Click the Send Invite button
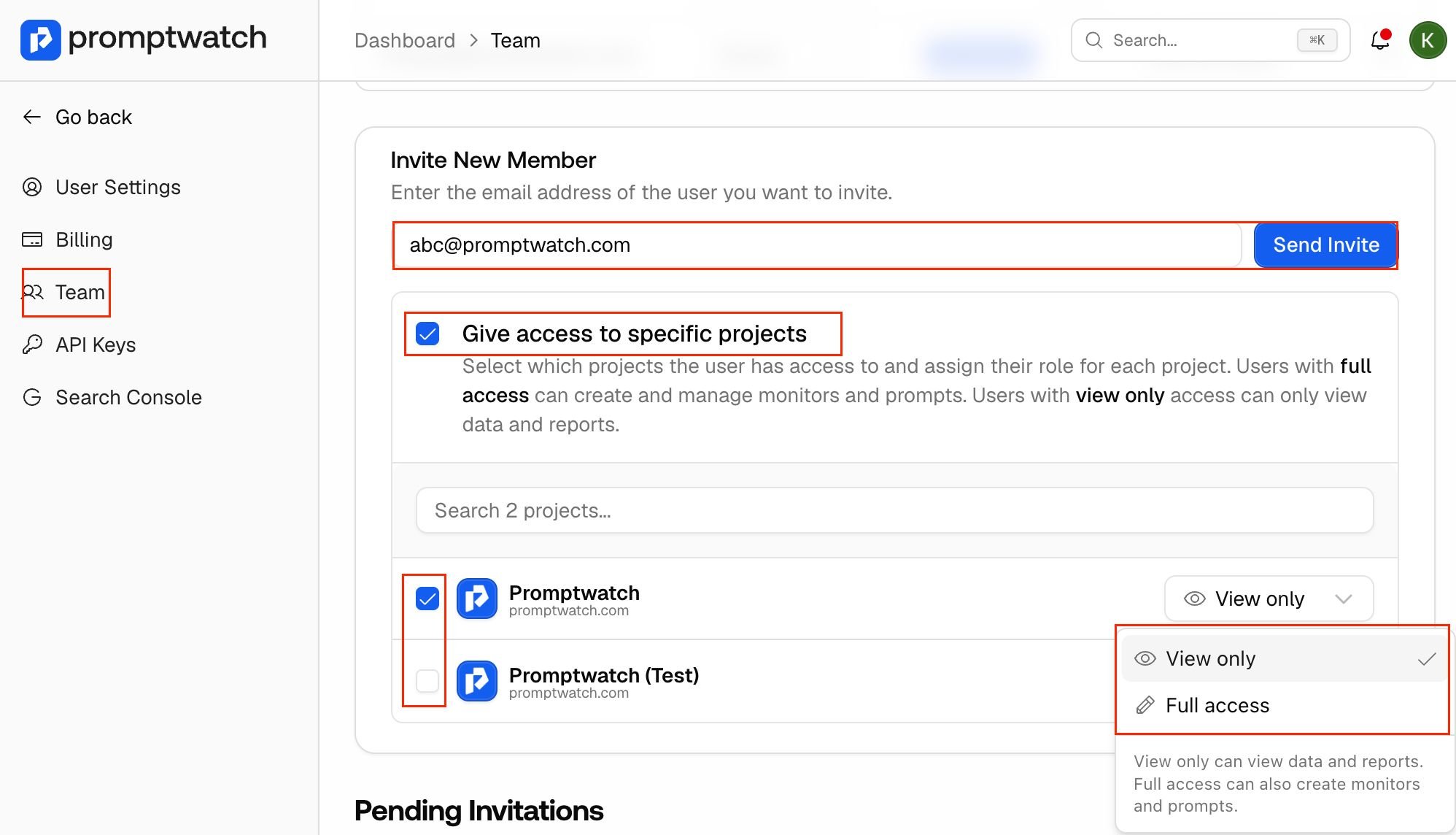The width and height of the screenshot is (1456, 835). [x=1325, y=245]
